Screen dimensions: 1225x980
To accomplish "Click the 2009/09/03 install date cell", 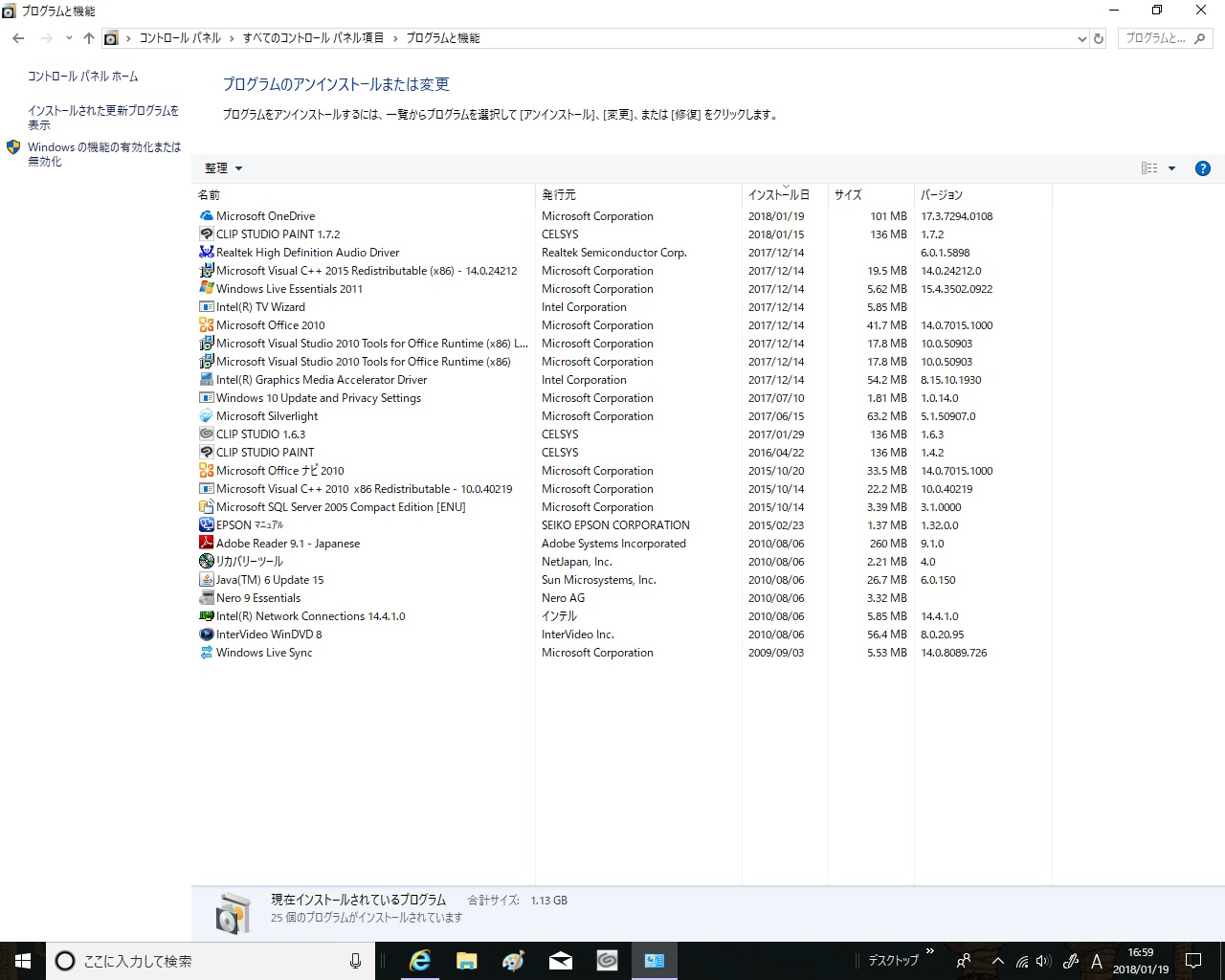I will click(x=776, y=653).
